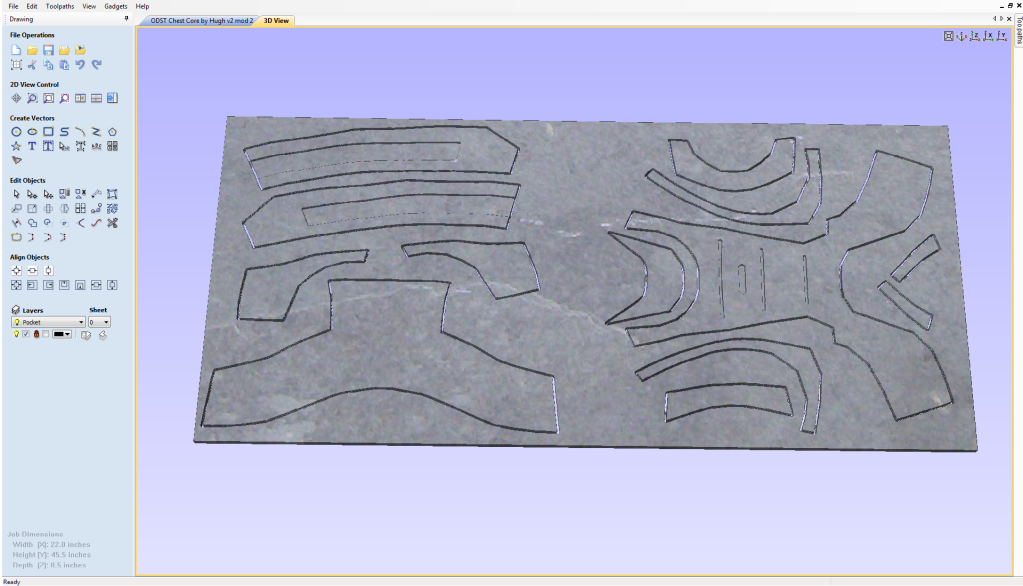This screenshot has width=1023, height=586.
Task: Click Zoom to selected objects icon
Action: click(64, 98)
